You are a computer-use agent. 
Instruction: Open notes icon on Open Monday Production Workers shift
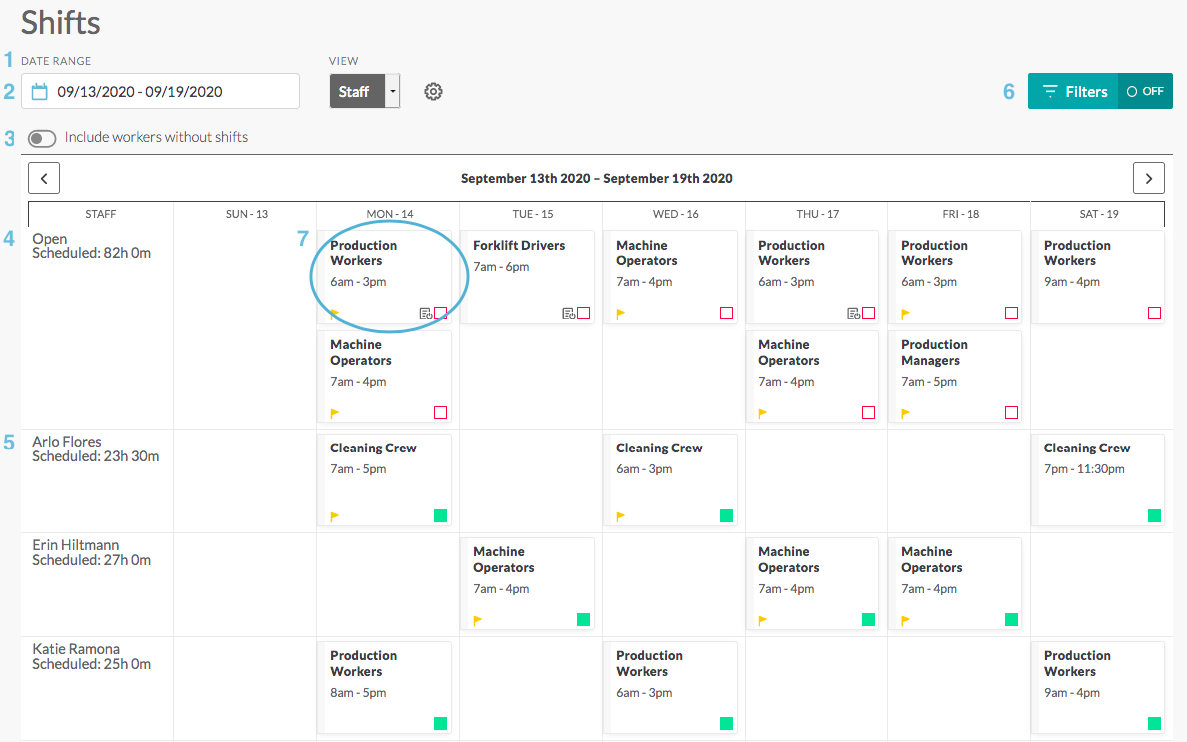pyautogui.click(x=425, y=313)
